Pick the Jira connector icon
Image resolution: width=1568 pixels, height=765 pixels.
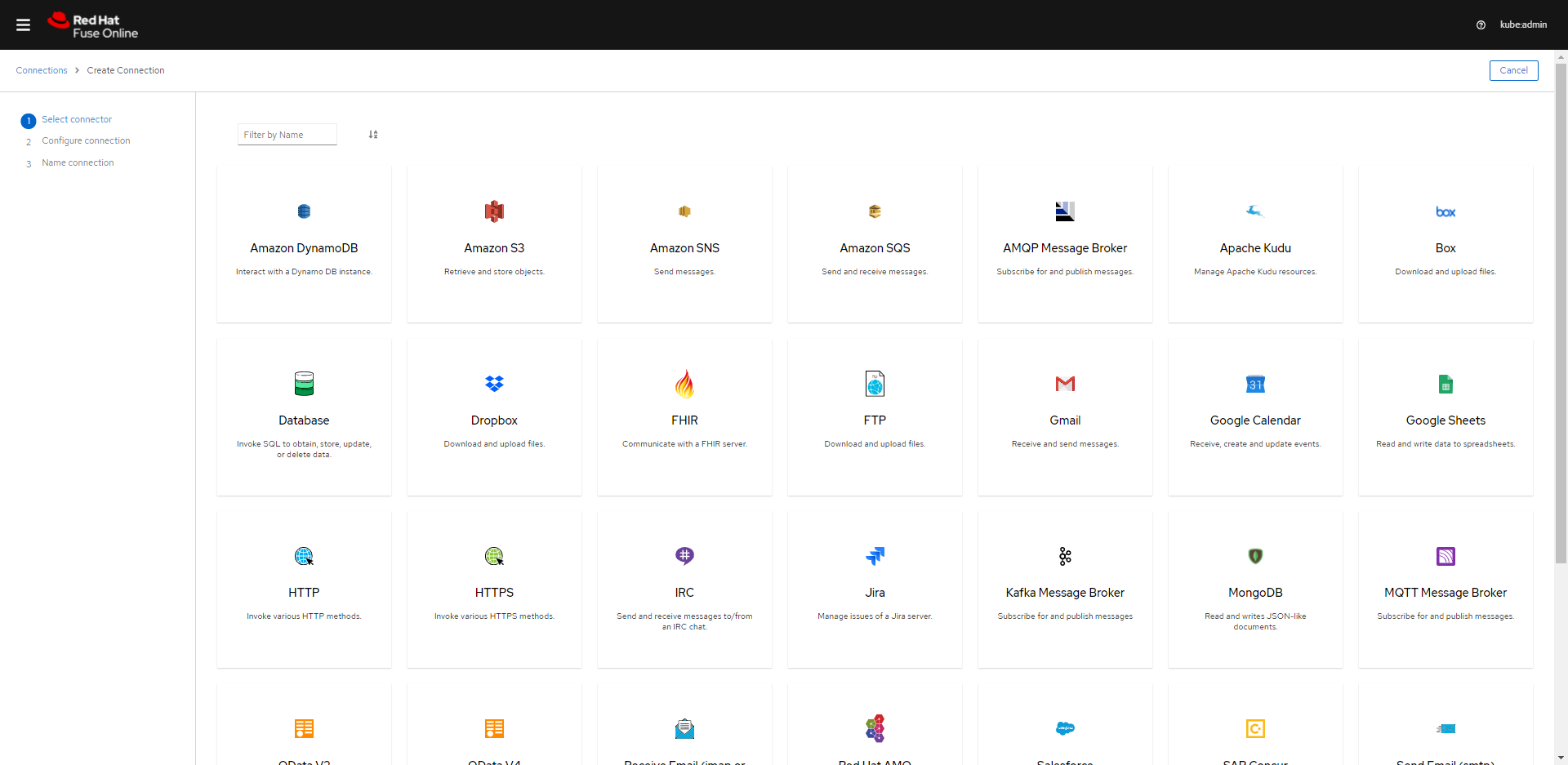(875, 556)
